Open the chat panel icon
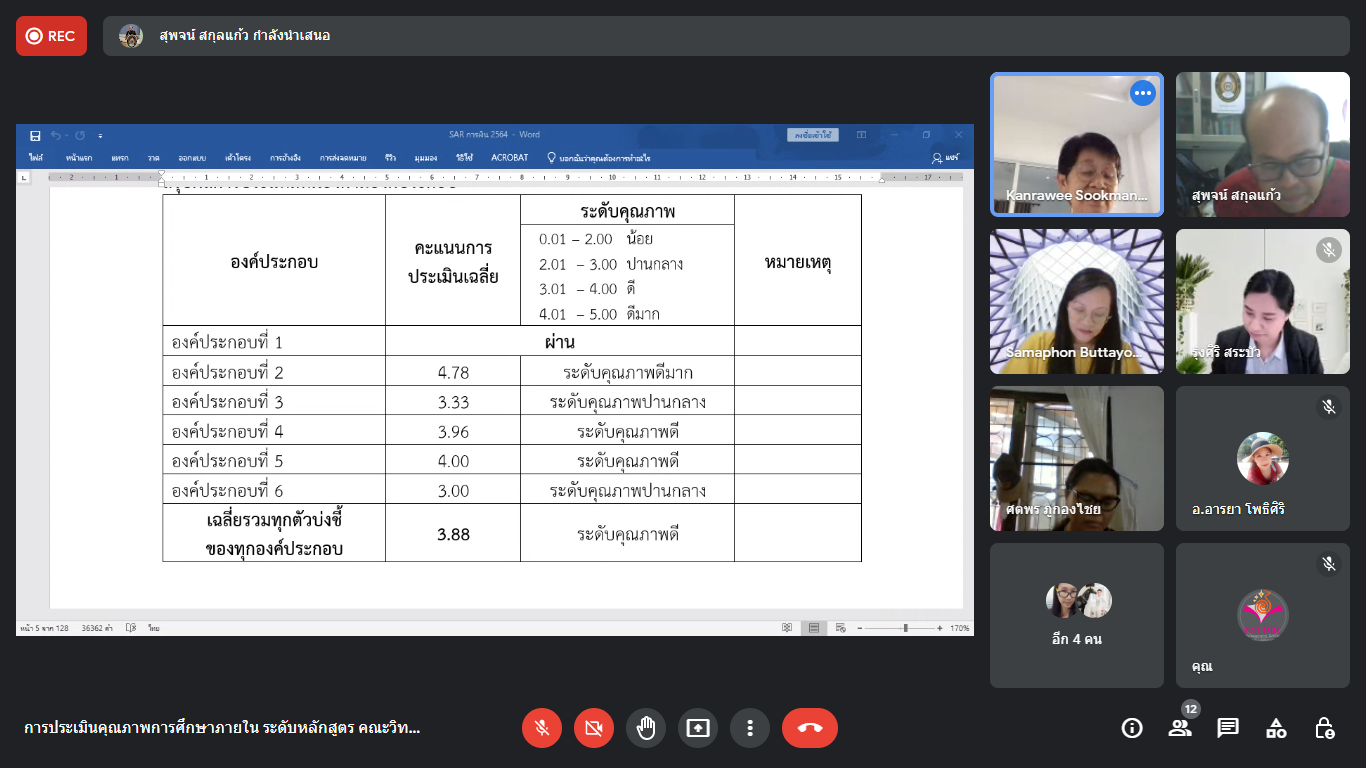The height and width of the screenshot is (768, 1366). [x=1228, y=728]
